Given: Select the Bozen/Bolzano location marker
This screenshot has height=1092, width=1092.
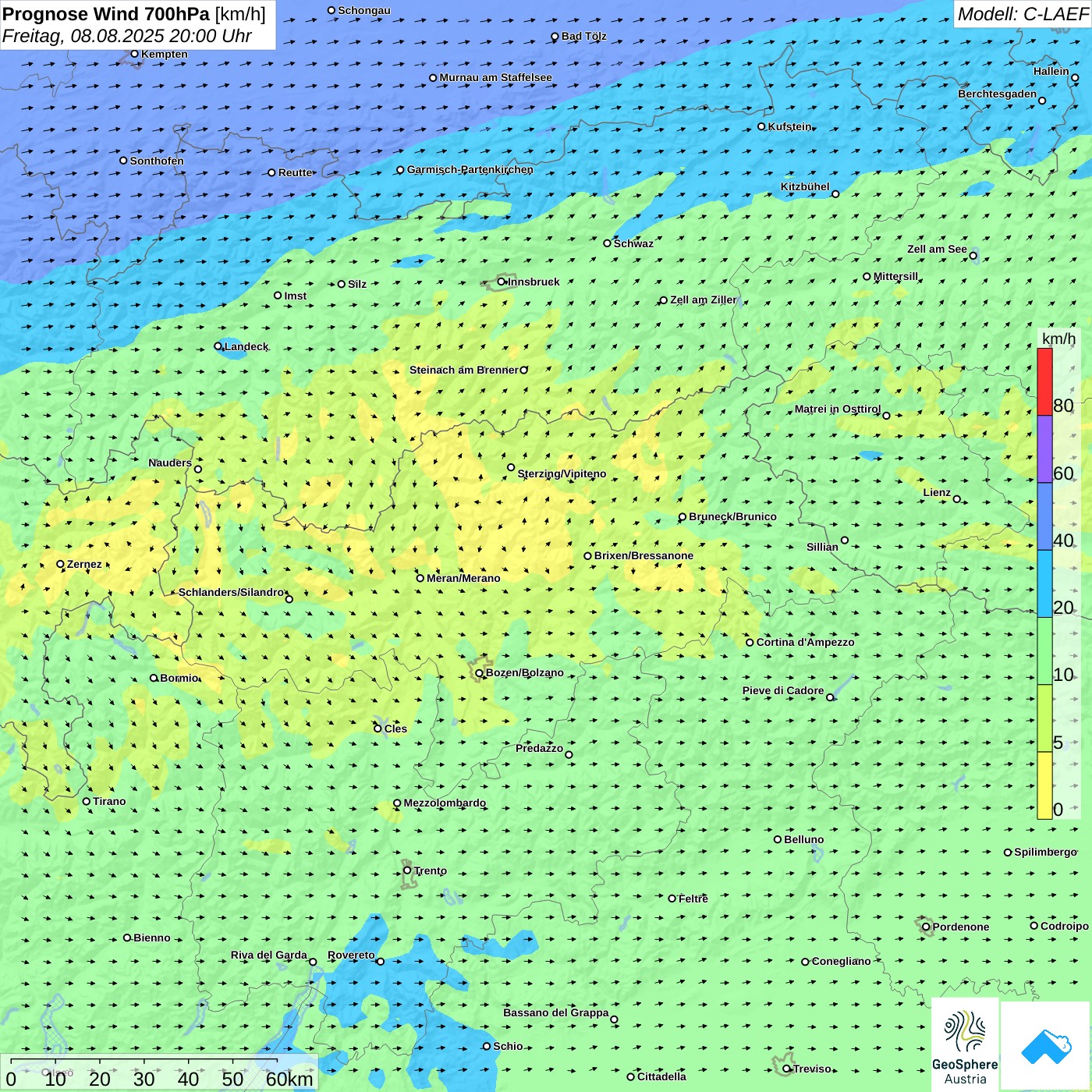Looking at the screenshot, I should click(479, 673).
